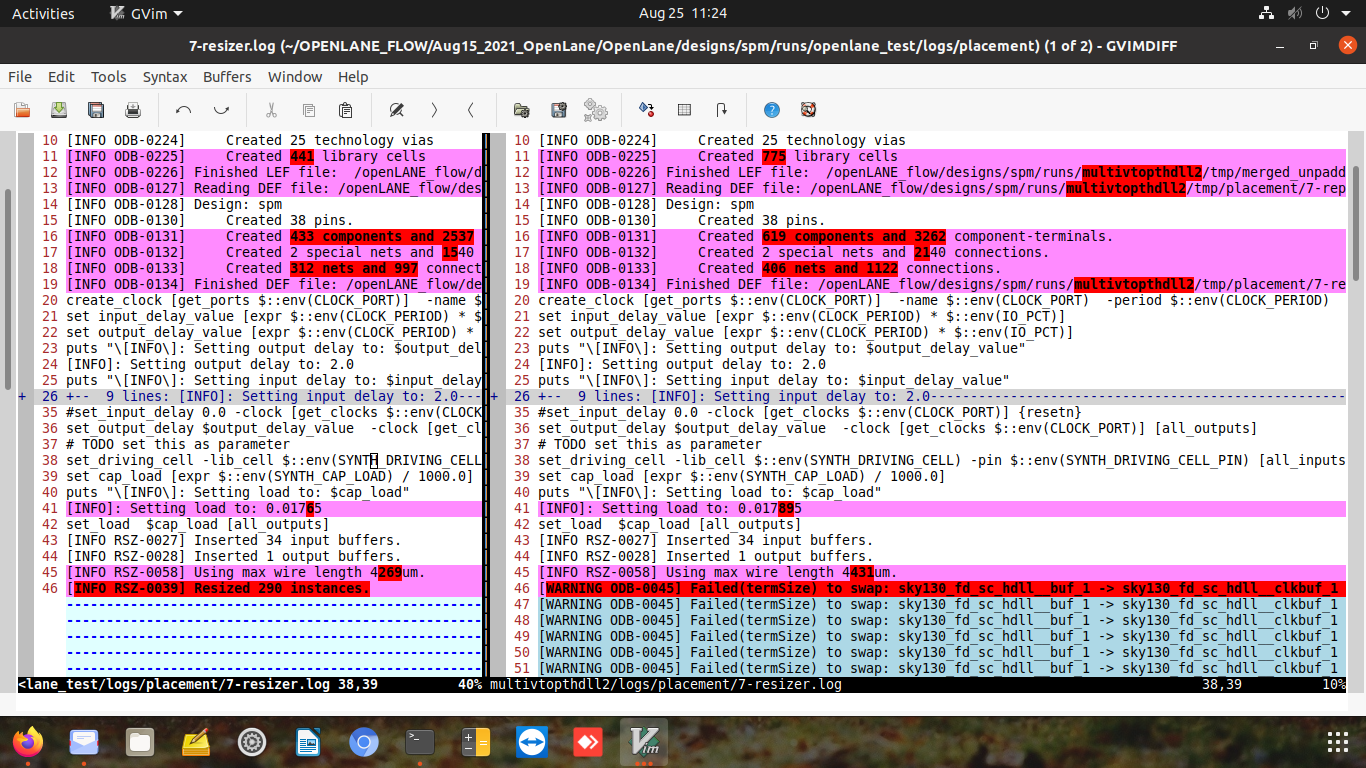Open AnyDesk from the dock
This screenshot has height=768, width=1366.
point(586,742)
